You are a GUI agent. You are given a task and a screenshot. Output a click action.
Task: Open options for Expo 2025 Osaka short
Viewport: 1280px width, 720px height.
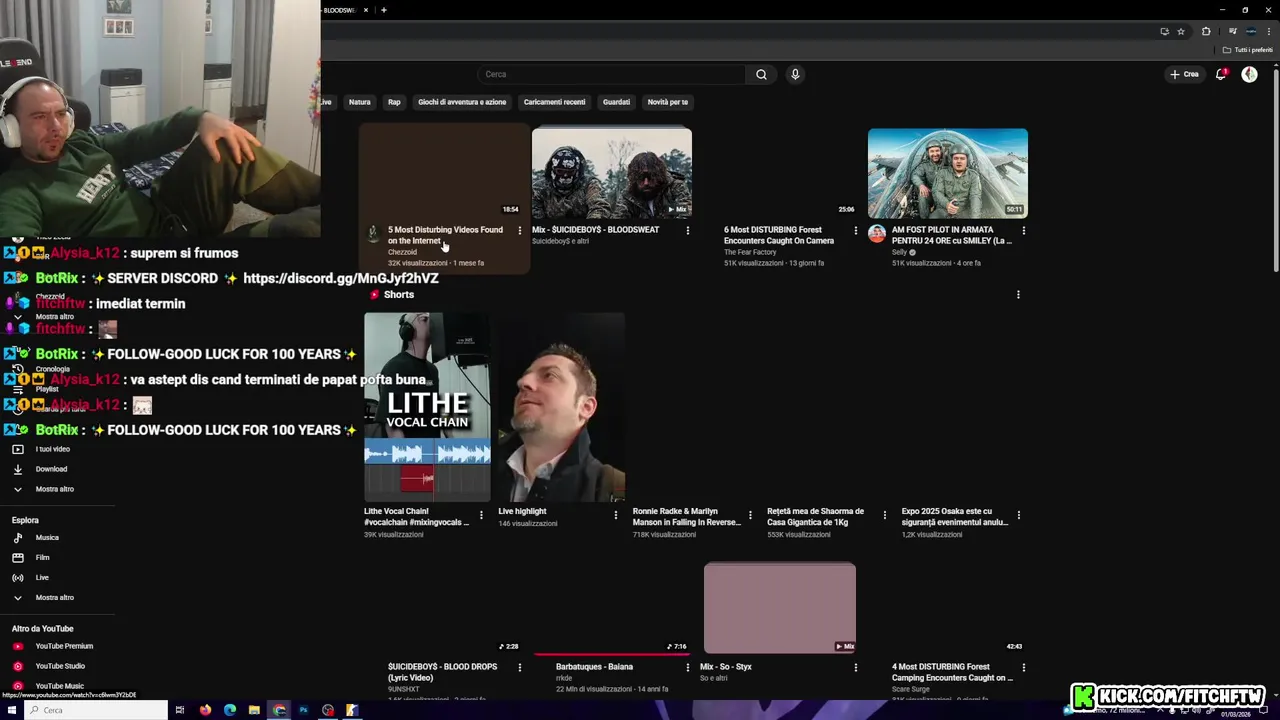1019,515
